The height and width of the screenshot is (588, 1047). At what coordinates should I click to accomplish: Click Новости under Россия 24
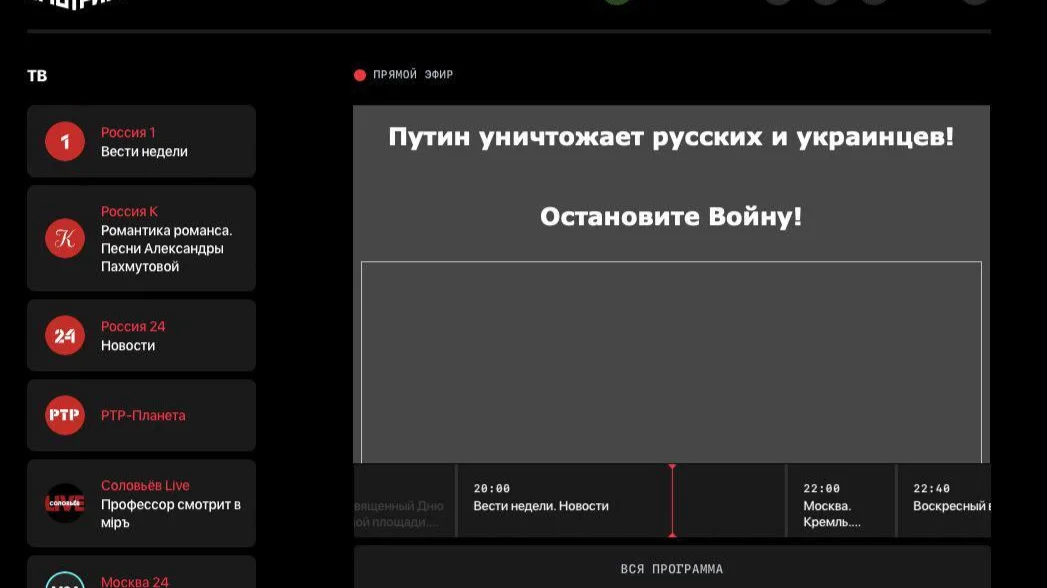coord(128,346)
